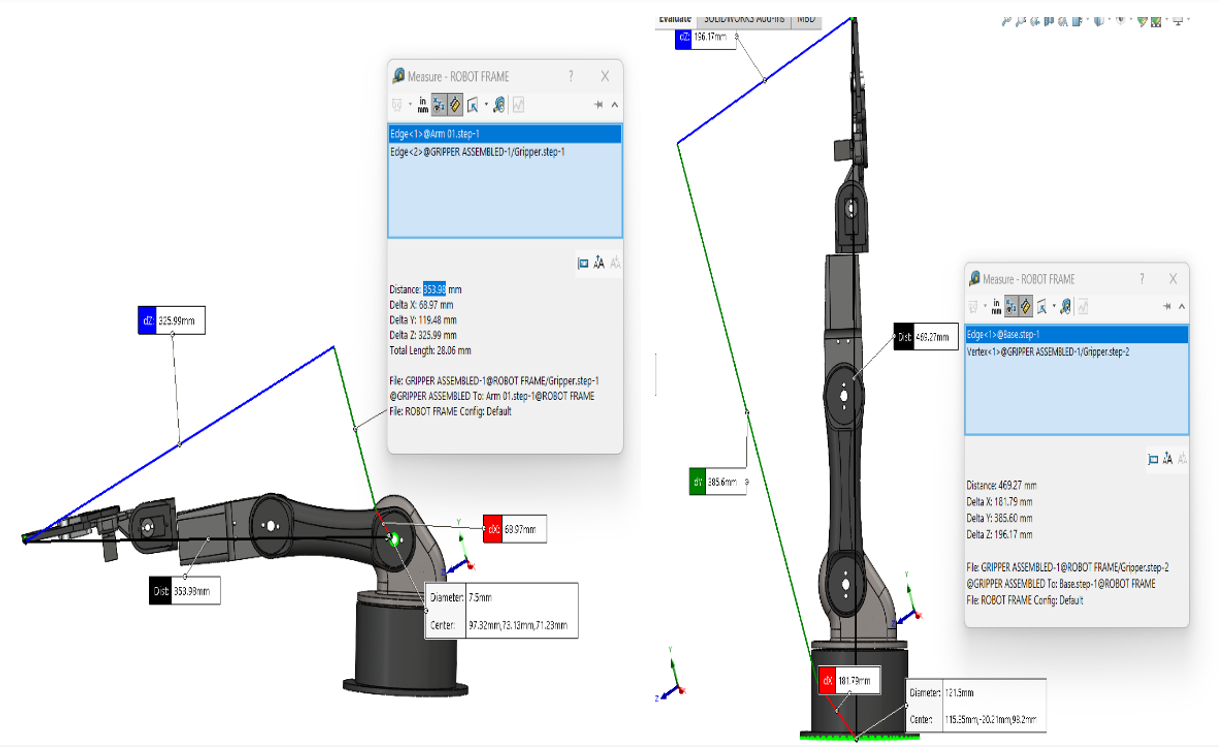Viewport: 1219px width, 747px height.
Task: Click Delta Y: 119.48 mm text
Action: click(x=423, y=320)
